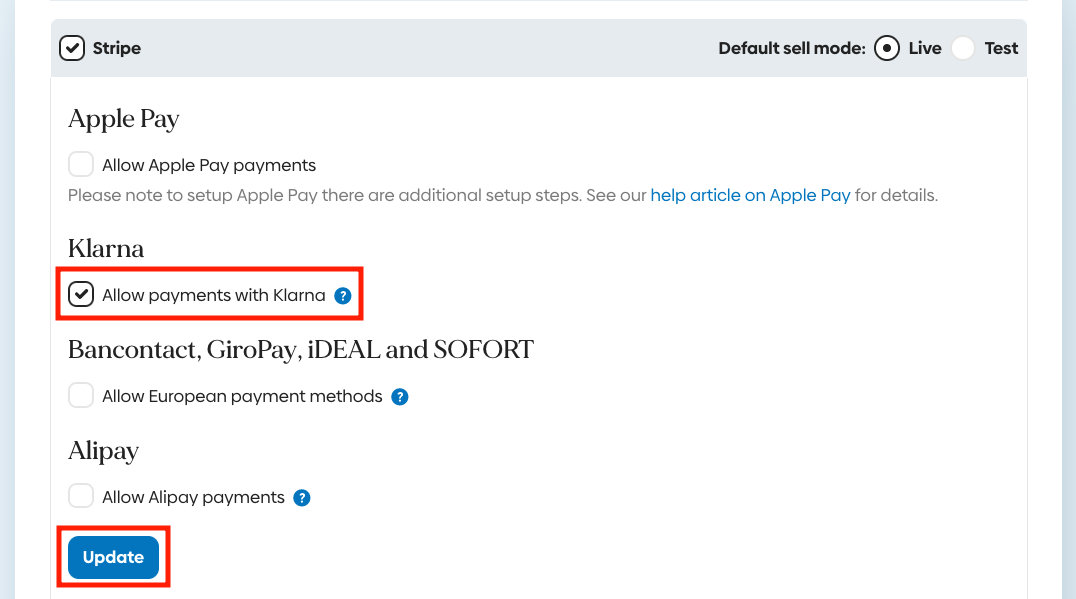Click the Allow European payment methods label text
The width and height of the screenshot is (1076, 599).
[x=242, y=396]
